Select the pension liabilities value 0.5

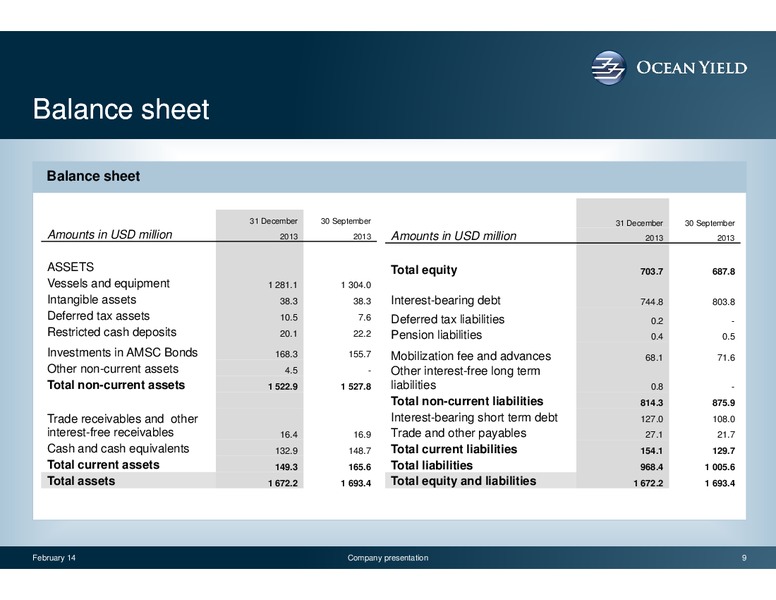728,337
